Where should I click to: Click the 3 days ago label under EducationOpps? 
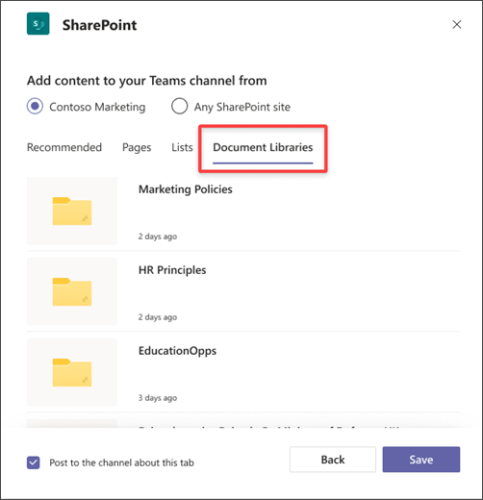click(158, 398)
